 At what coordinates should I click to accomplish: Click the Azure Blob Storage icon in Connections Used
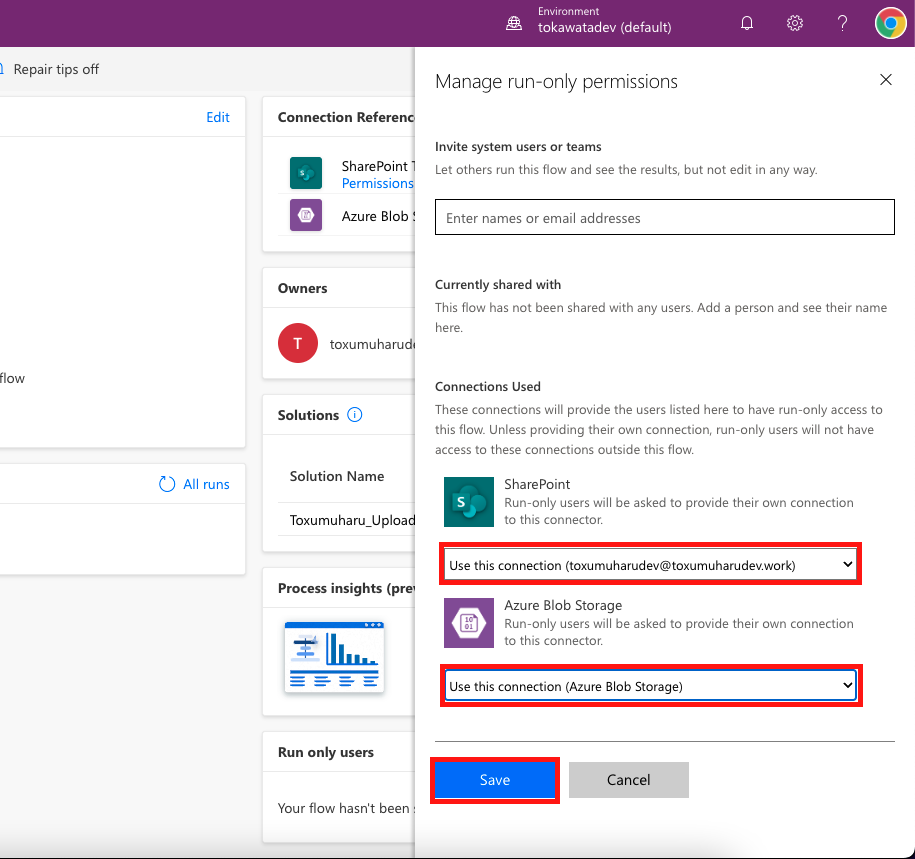click(468, 622)
